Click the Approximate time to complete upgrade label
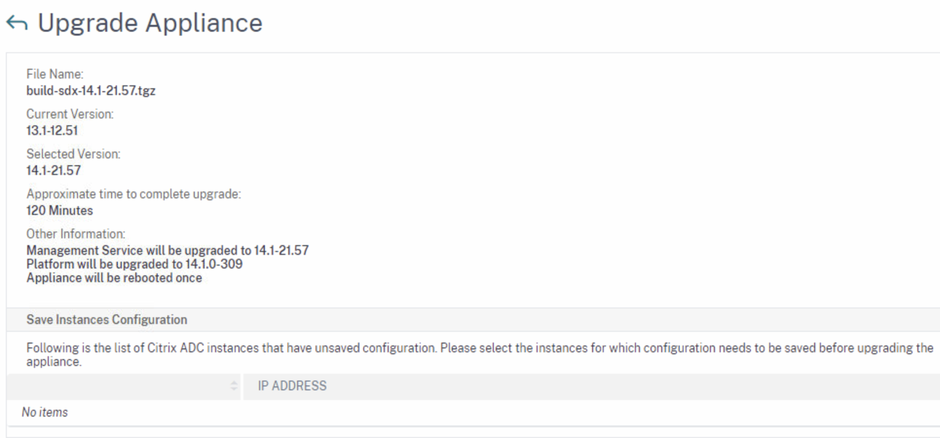The image size is (940, 438). [134, 194]
